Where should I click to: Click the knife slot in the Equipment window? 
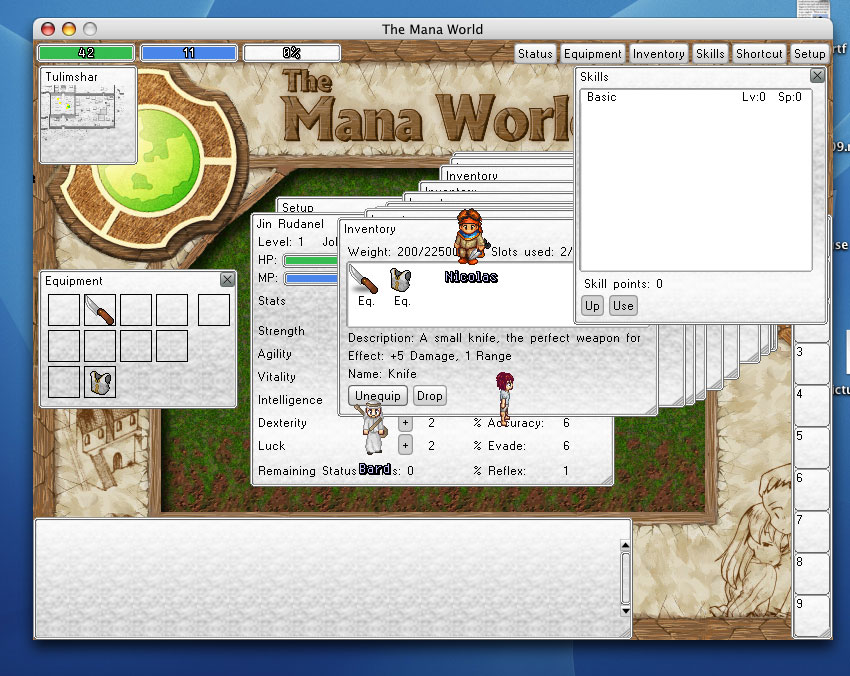click(x=100, y=310)
